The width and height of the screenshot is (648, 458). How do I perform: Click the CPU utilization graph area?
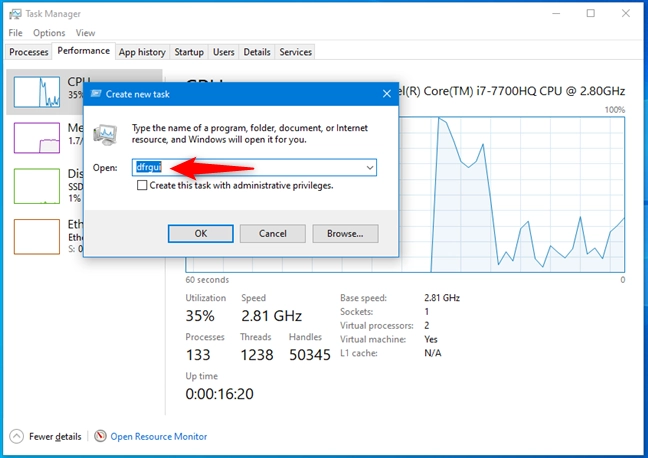click(x=512, y=194)
